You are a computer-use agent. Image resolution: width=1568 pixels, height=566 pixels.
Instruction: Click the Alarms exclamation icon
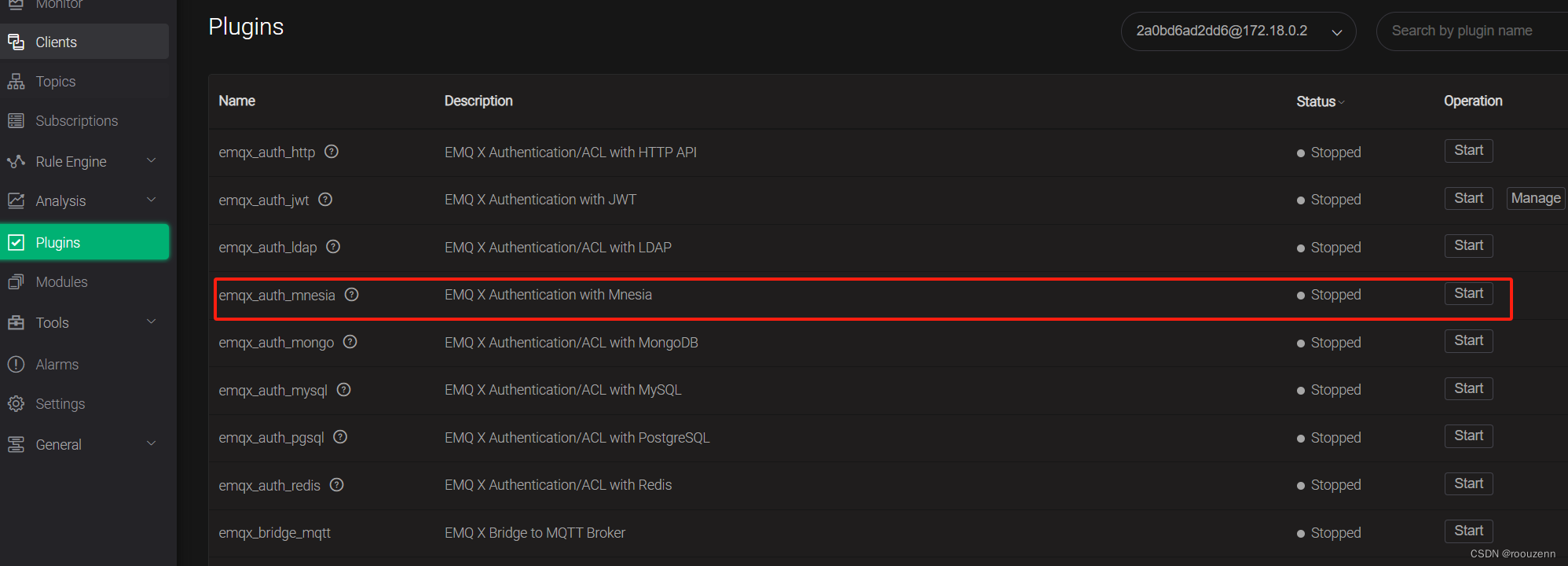[16, 364]
